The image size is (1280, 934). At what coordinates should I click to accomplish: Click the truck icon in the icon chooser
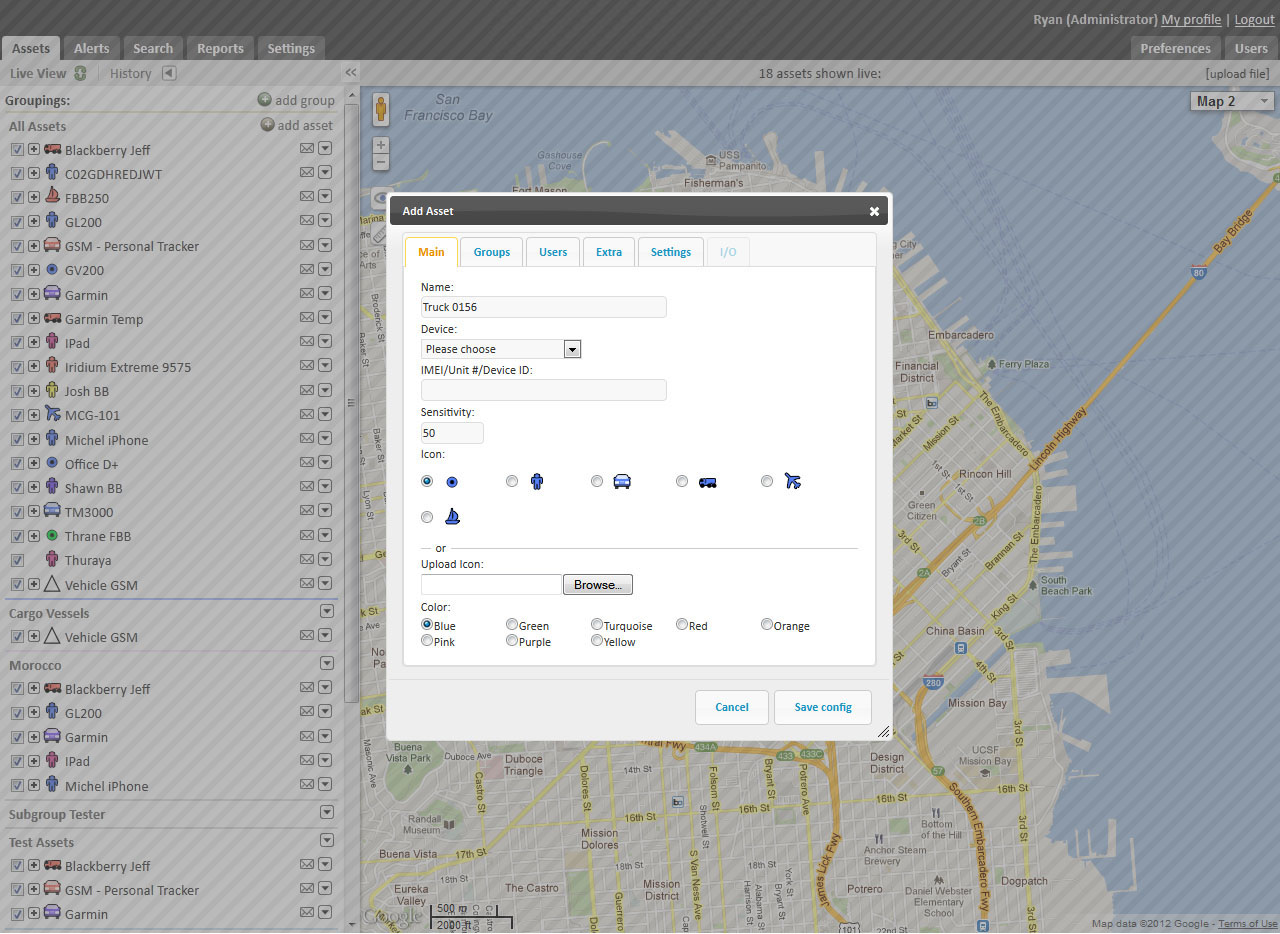pos(707,482)
